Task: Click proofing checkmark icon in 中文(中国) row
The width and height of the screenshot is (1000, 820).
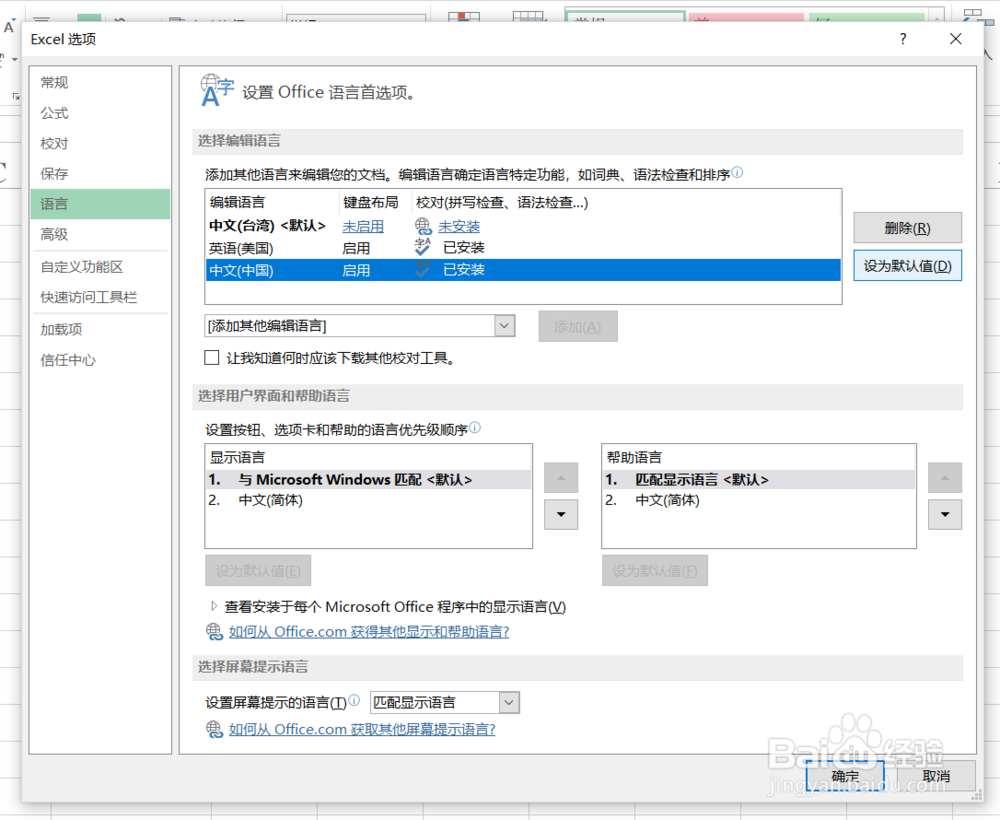Action: [x=422, y=269]
